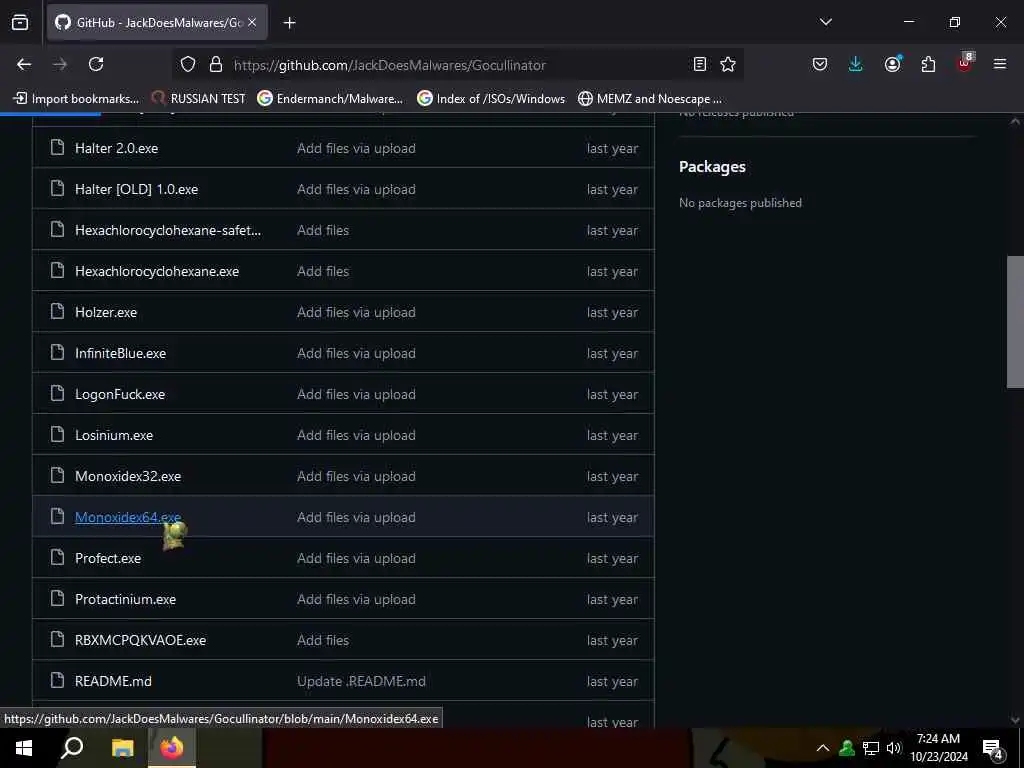Open the uBlock Origin extension icon
The width and height of the screenshot is (1024, 768).
point(965,63)
